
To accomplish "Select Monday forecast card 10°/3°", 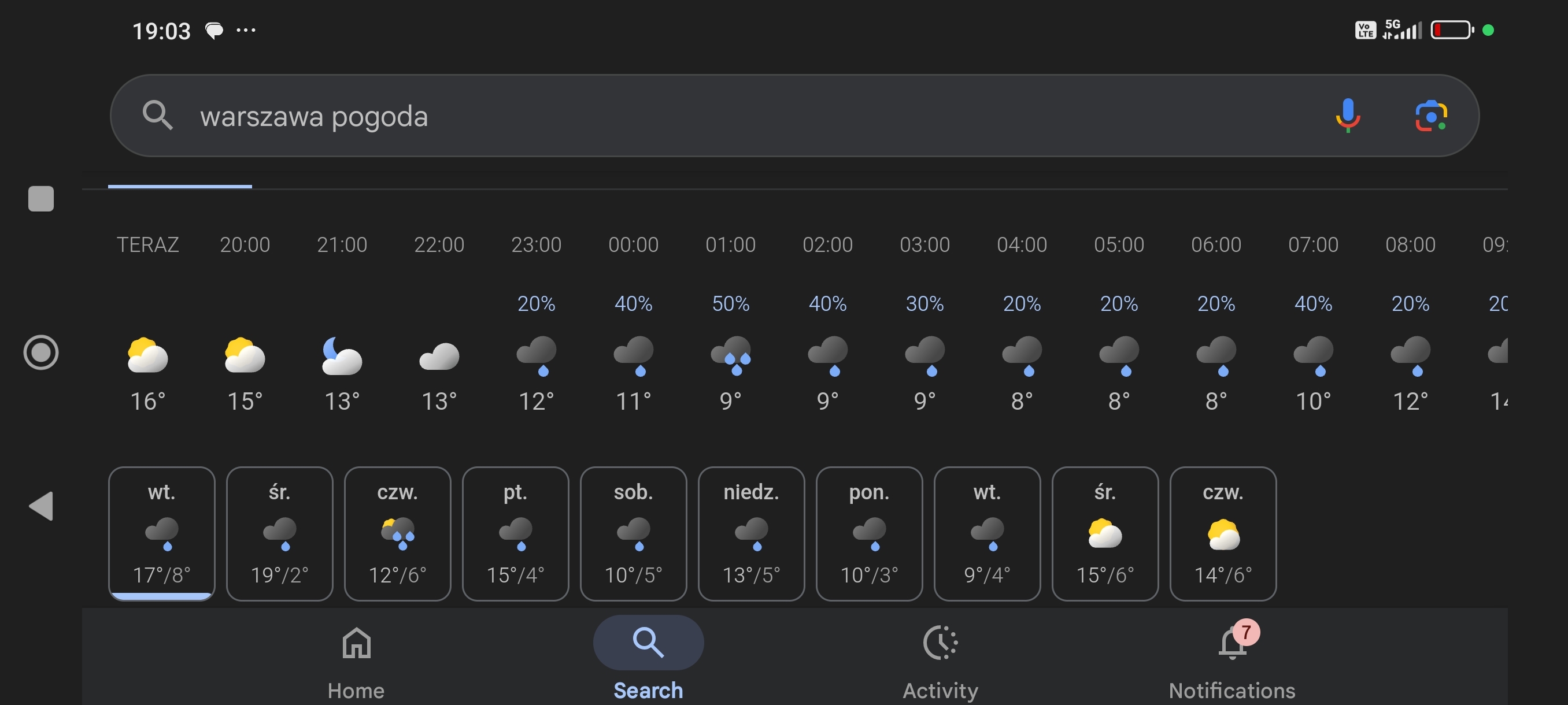I will [x=869, y=533].
